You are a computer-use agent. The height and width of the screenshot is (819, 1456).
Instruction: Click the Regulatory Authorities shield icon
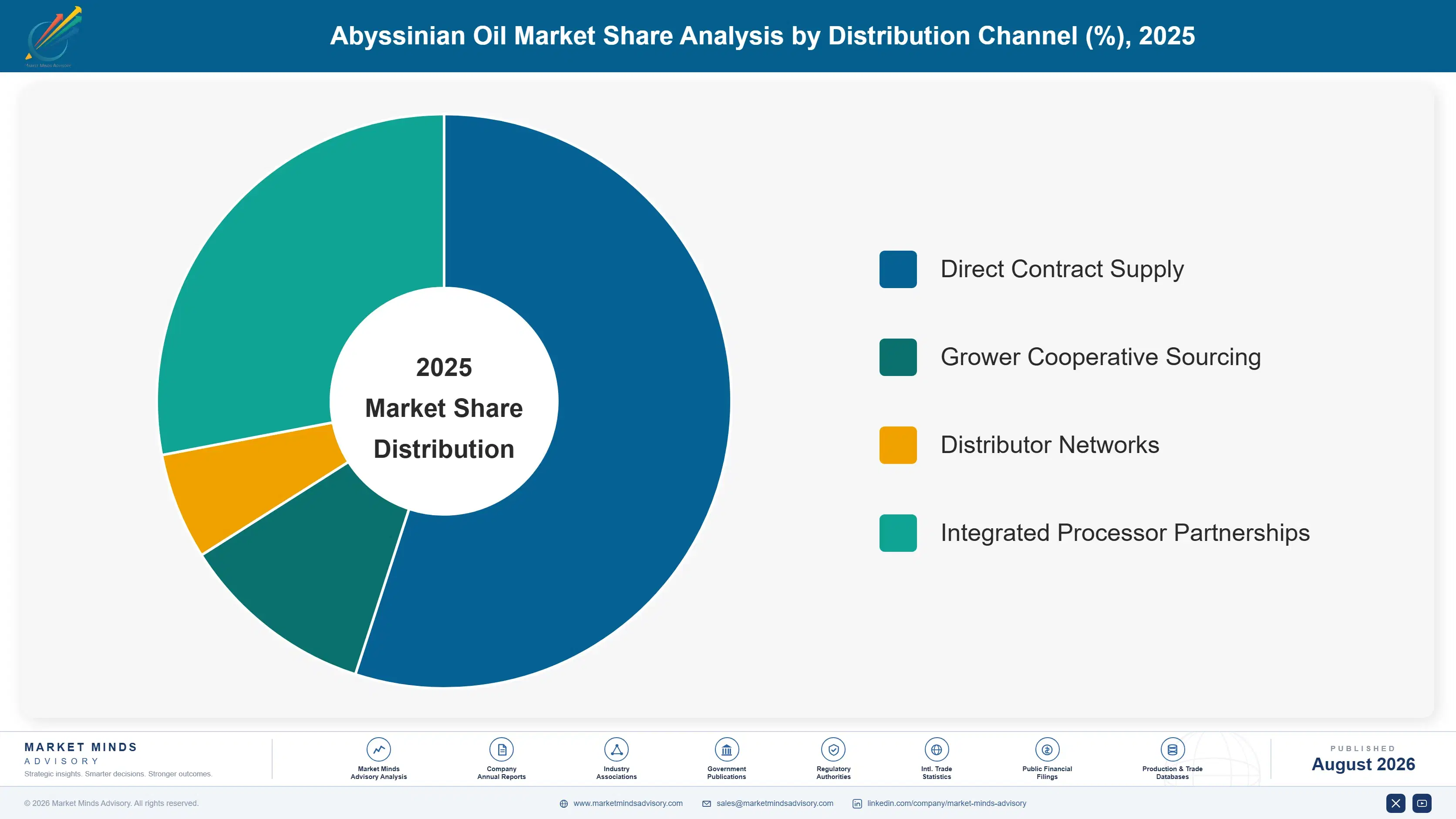[833, 749]
